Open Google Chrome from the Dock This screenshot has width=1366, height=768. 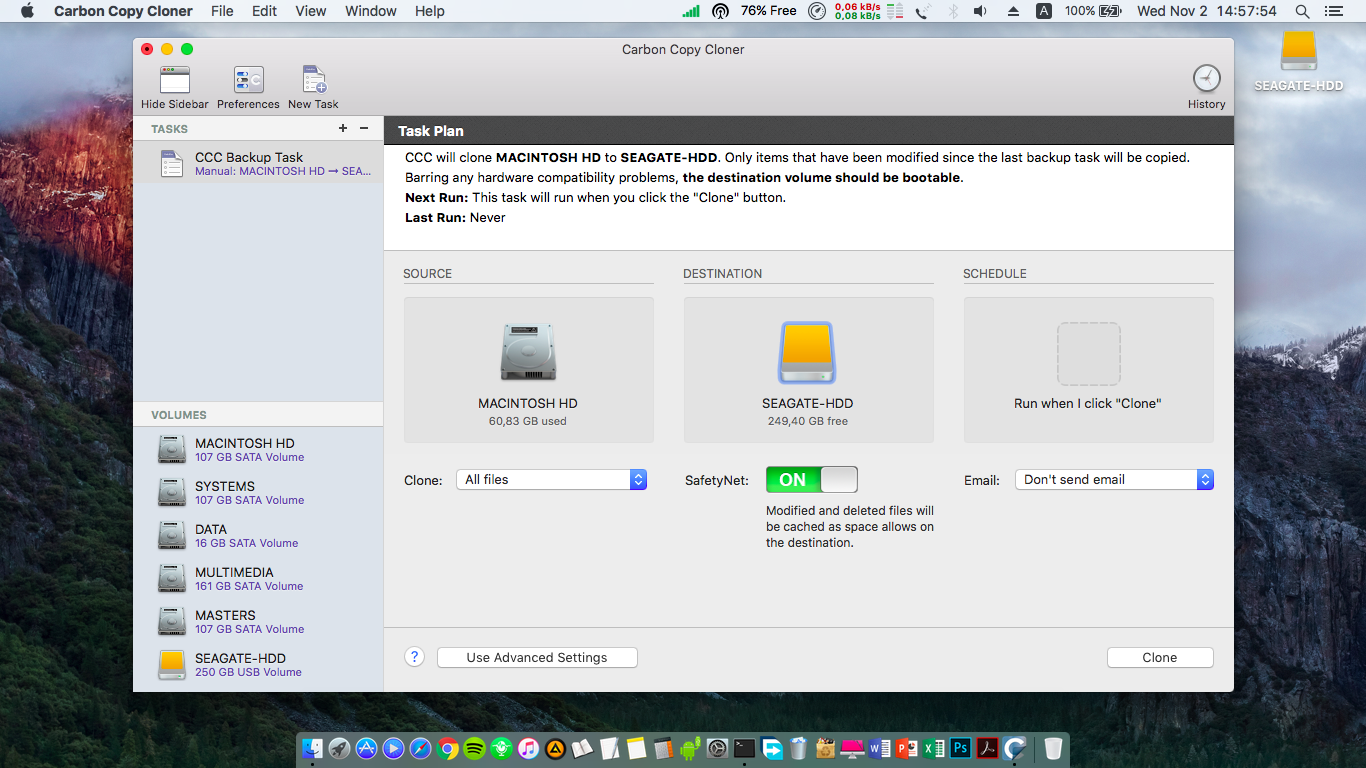pyautogui.click(x=447, y=748)
